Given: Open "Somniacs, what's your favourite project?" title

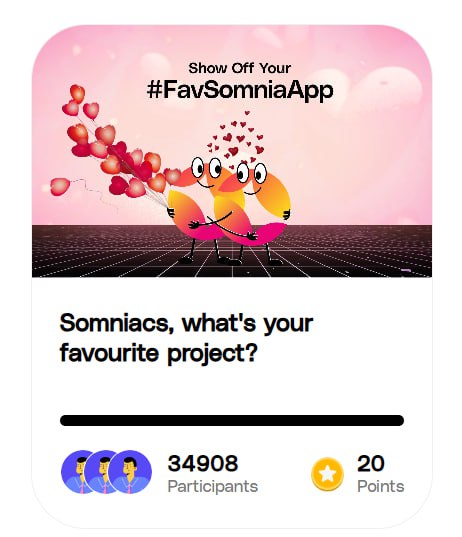Looking at the screenshot, I should [x=186, y=338].
